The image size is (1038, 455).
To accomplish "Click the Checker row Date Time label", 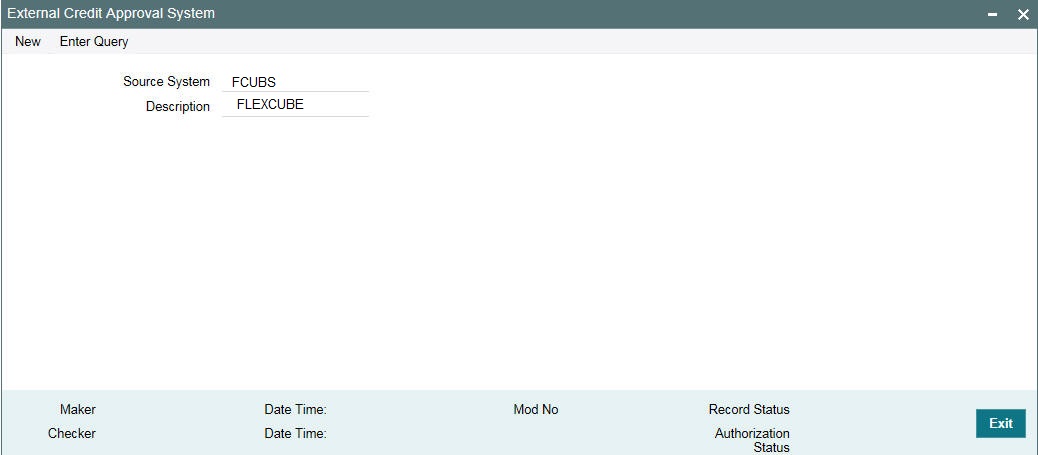I will (x=295, y=433).
